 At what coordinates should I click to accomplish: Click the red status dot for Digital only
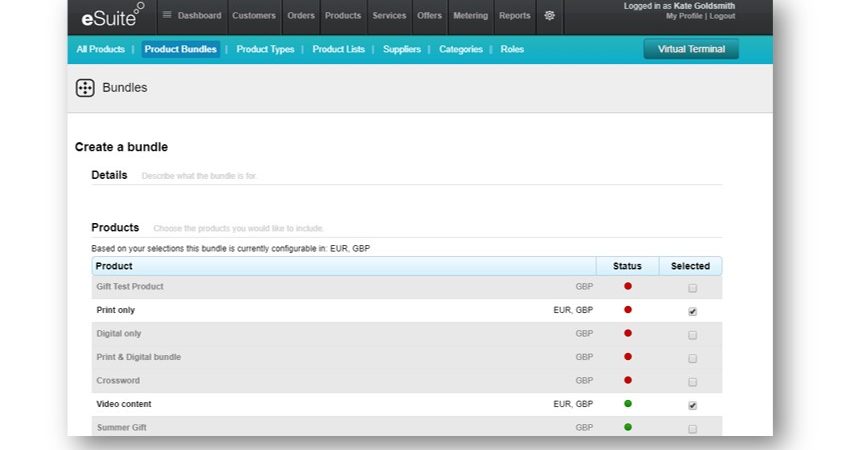628,333
